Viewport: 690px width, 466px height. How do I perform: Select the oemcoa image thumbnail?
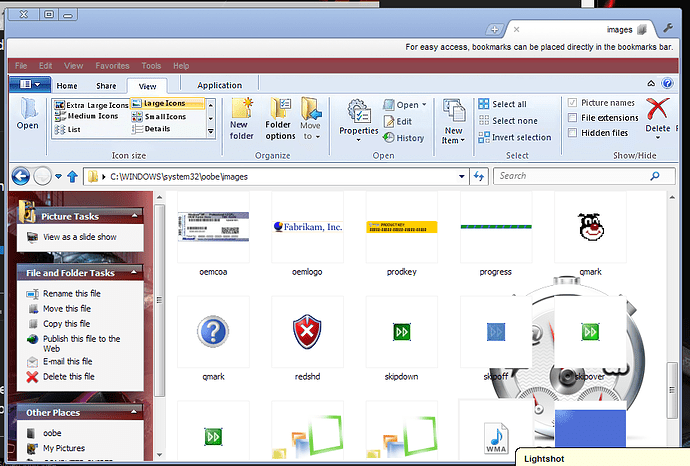click(x=213, y=227)
